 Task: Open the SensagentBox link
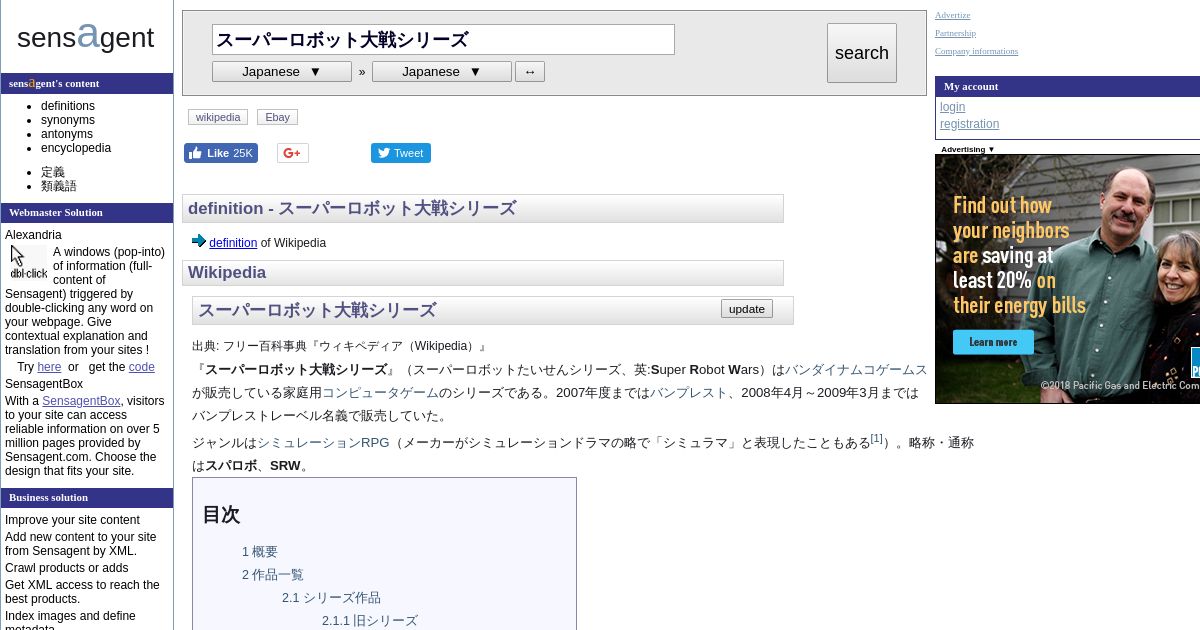click(x=81, y=401)
